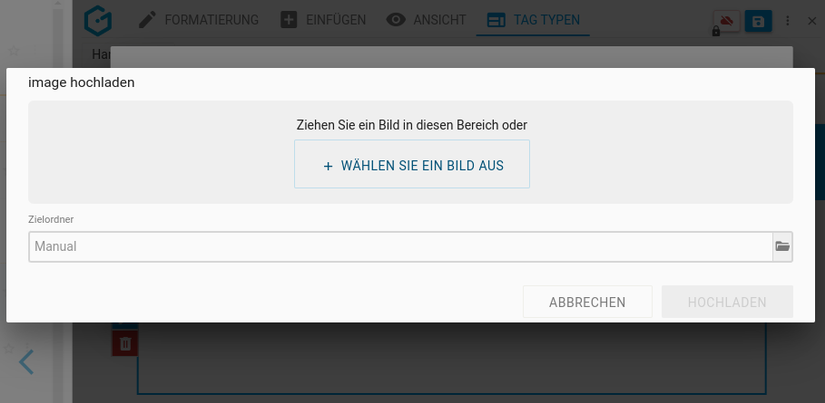Image resolution: width=825 pixels, height=403 pixels.
Task: Click the eye icon next to Ansicht
Action: coord(396,21)
